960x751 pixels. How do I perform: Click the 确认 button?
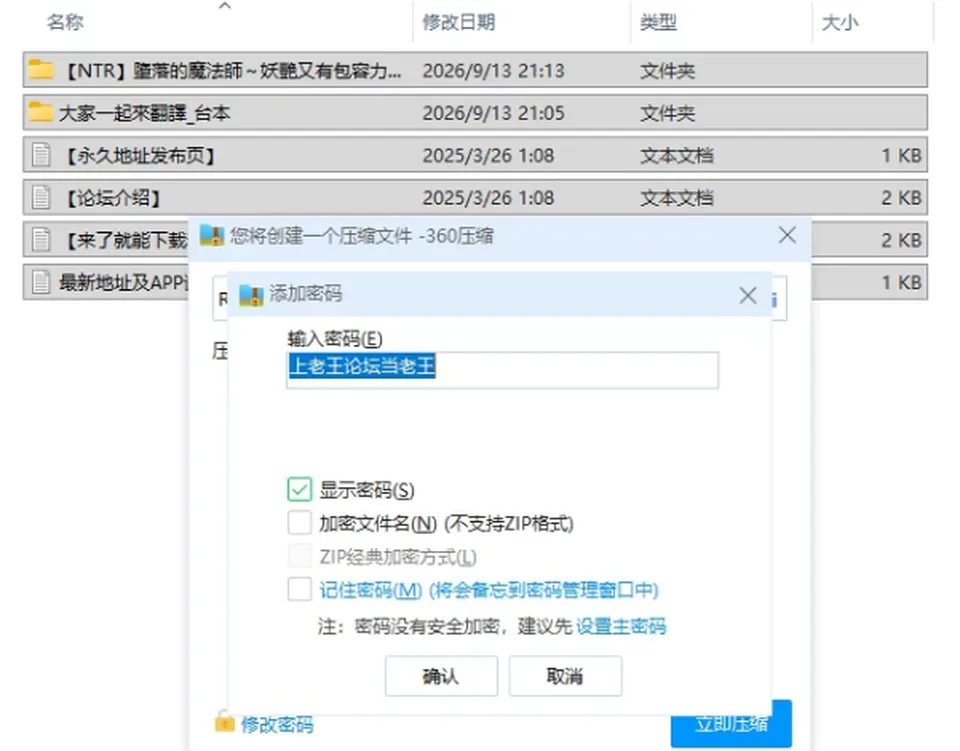(441, 676)
